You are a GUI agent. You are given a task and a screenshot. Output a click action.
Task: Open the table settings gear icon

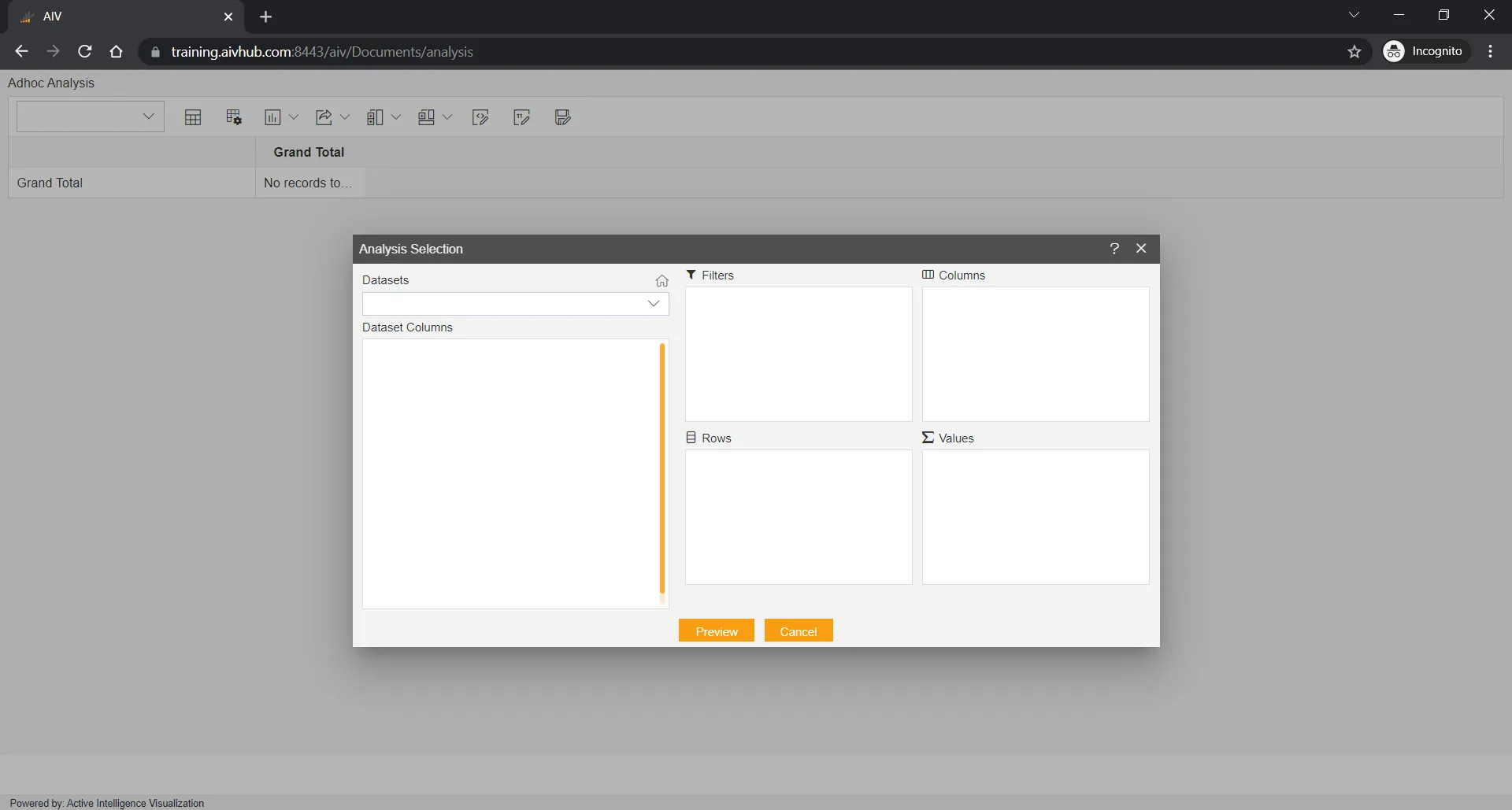pos(234,117)
